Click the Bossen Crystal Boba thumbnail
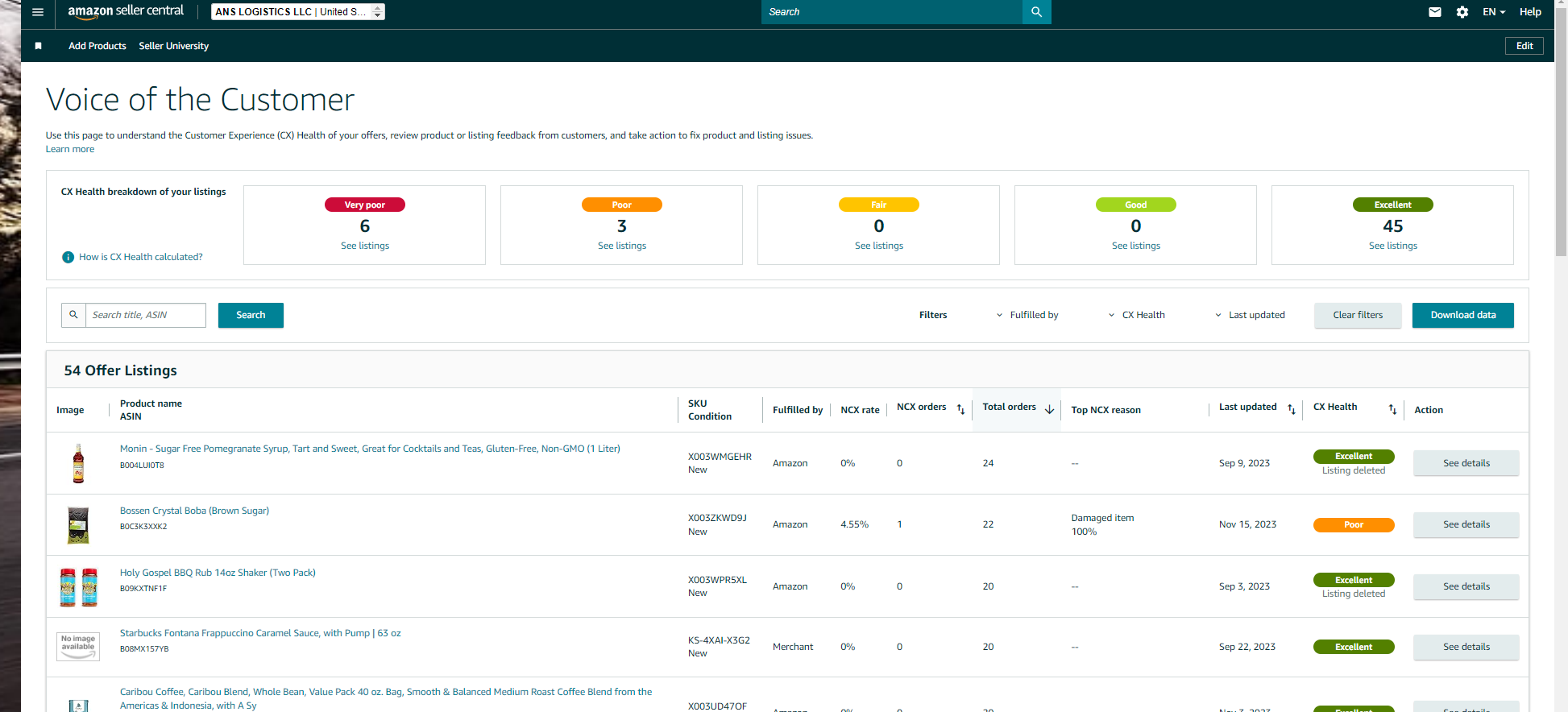The width and height of the screenshot is (1568, 712). click(x=78, y=525)
